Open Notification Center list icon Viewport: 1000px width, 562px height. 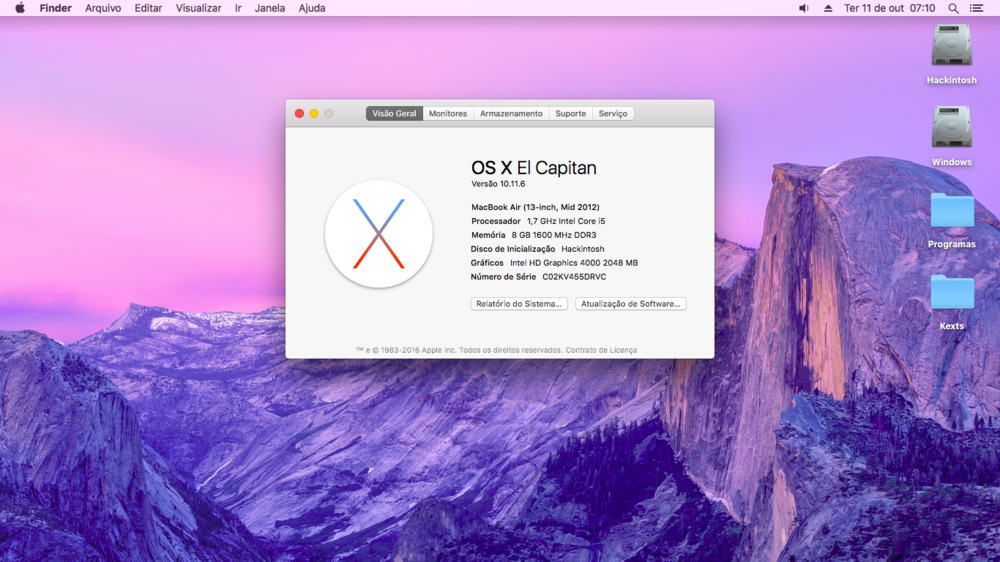976,8
